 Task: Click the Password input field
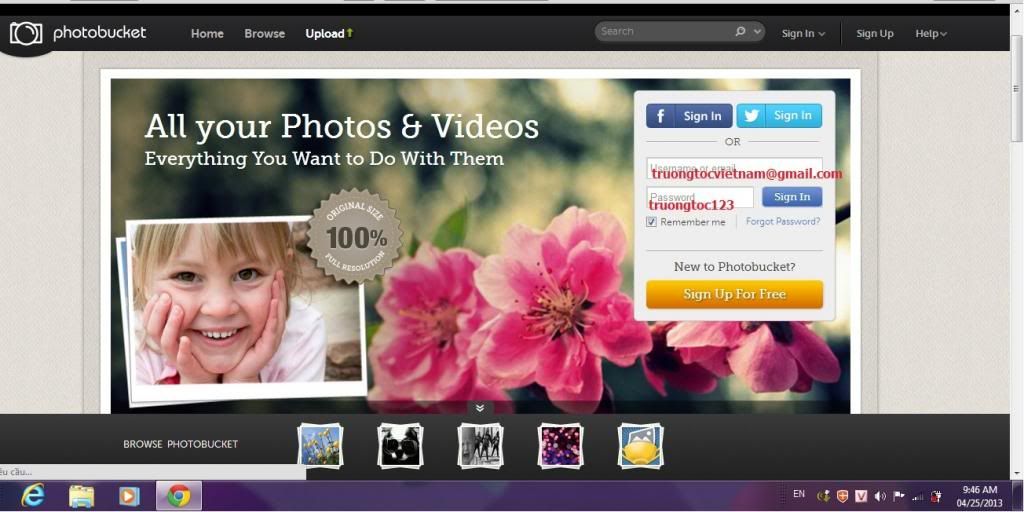(x=700, y=197)
